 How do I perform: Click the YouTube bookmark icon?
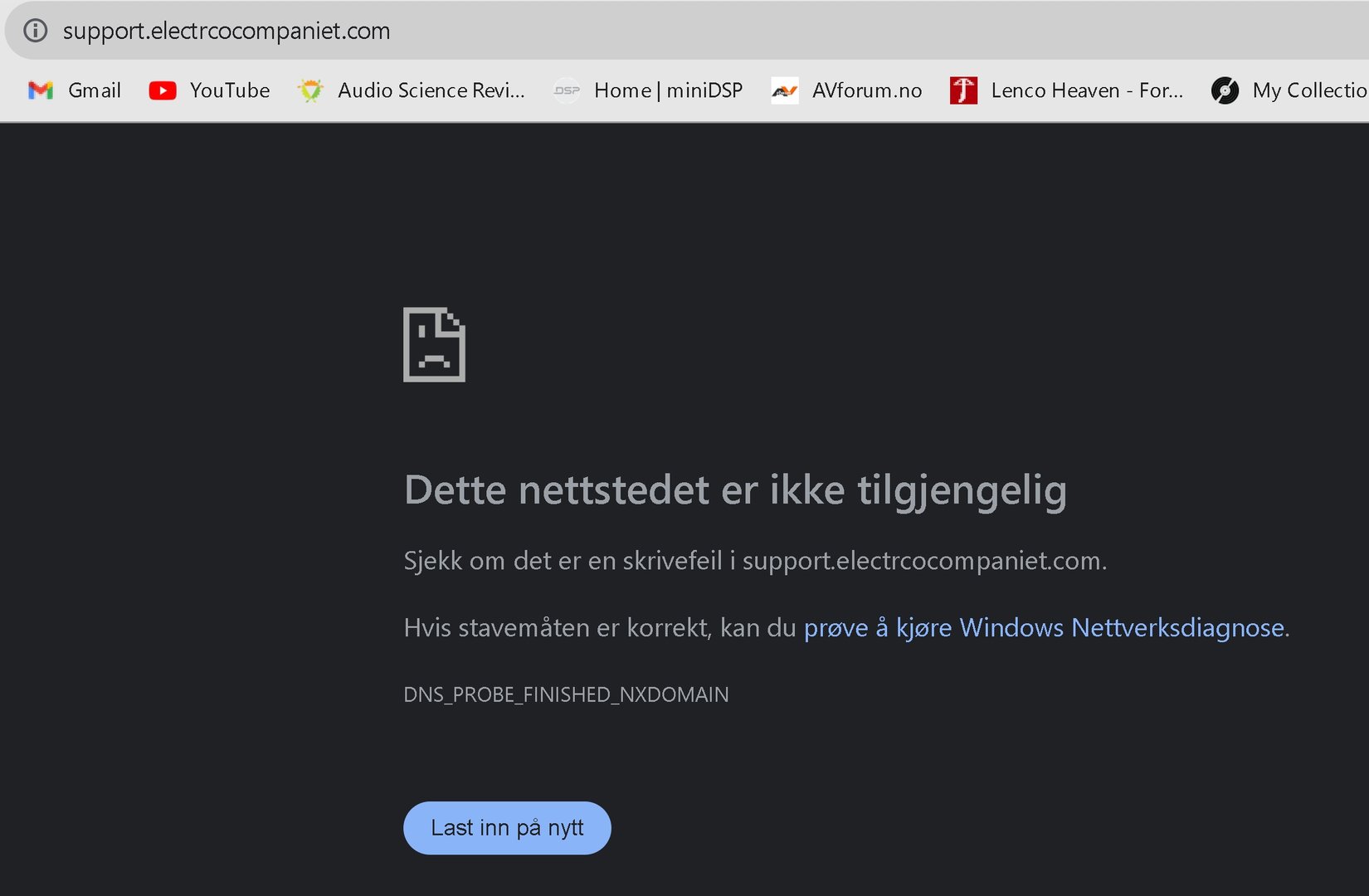click(x=163, y=90)
